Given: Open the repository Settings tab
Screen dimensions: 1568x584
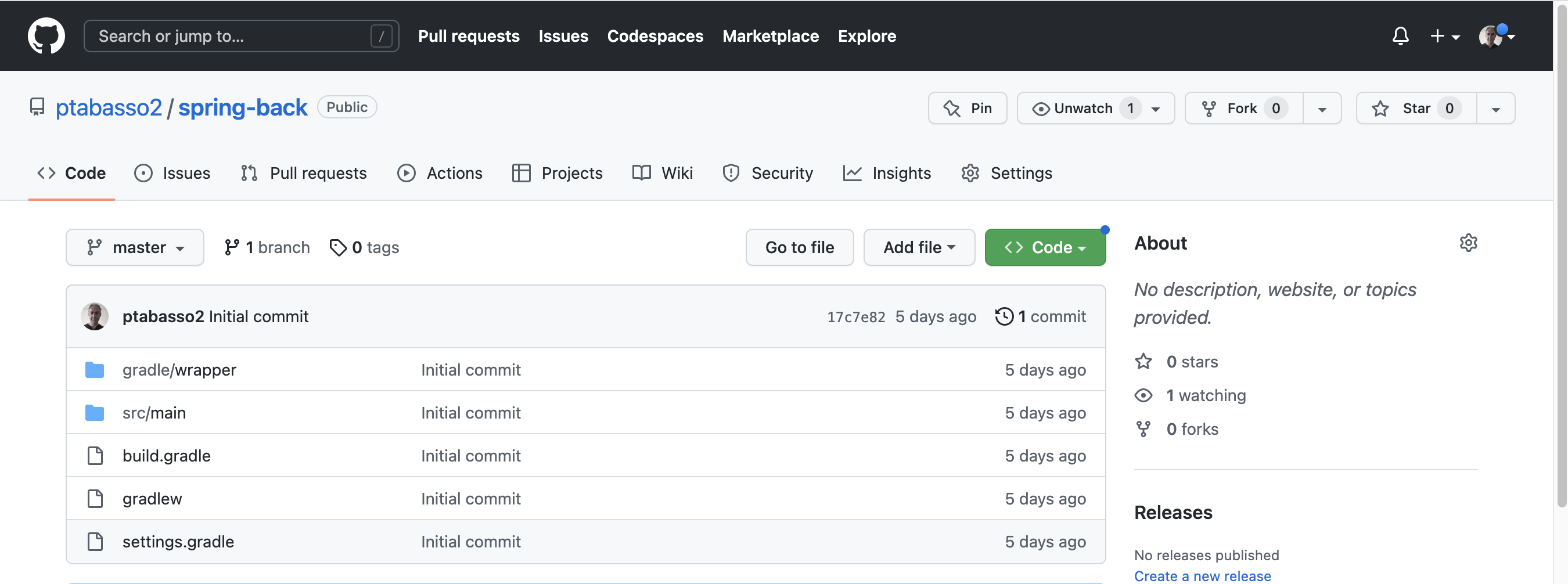Looking at the screenshot, I should pyautogui.click(x=1007, y=174).
